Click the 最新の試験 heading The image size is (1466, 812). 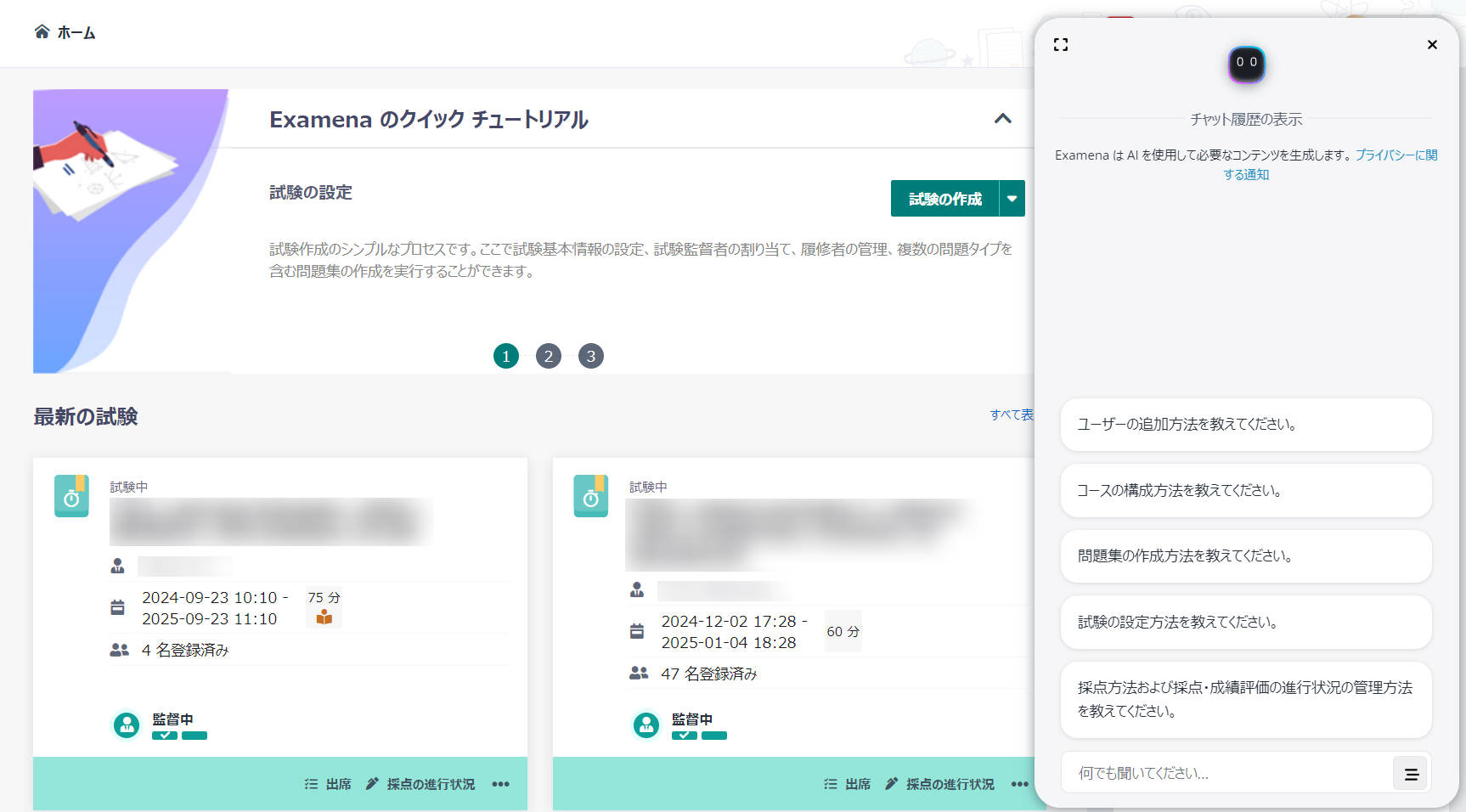[86, 416]
